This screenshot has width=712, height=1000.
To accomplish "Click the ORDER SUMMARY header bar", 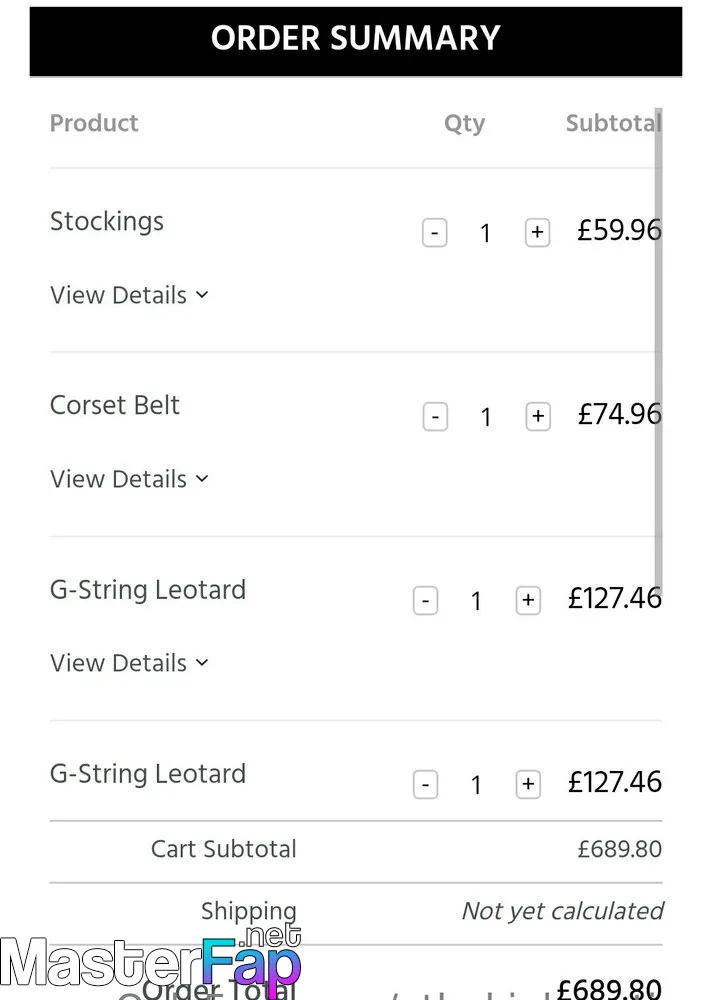I will [356, 41].
